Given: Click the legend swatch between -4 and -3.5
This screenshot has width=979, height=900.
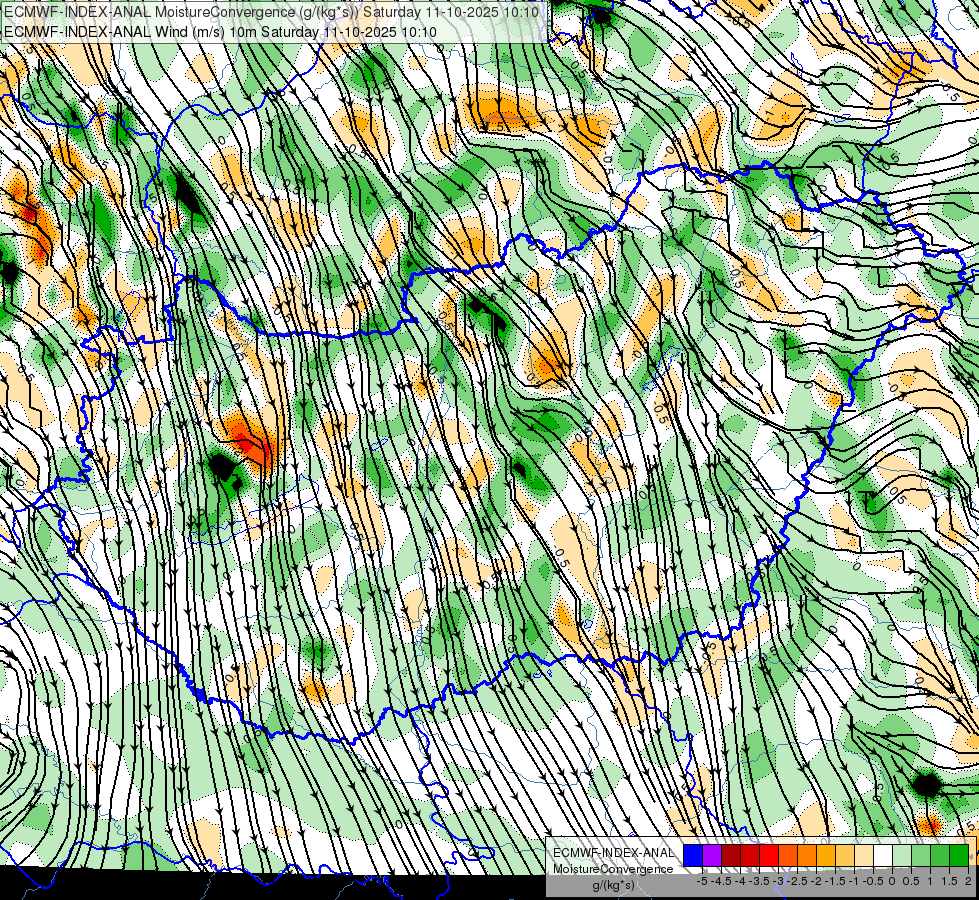Looking at the screenshot, I should (x=750, y=856).
